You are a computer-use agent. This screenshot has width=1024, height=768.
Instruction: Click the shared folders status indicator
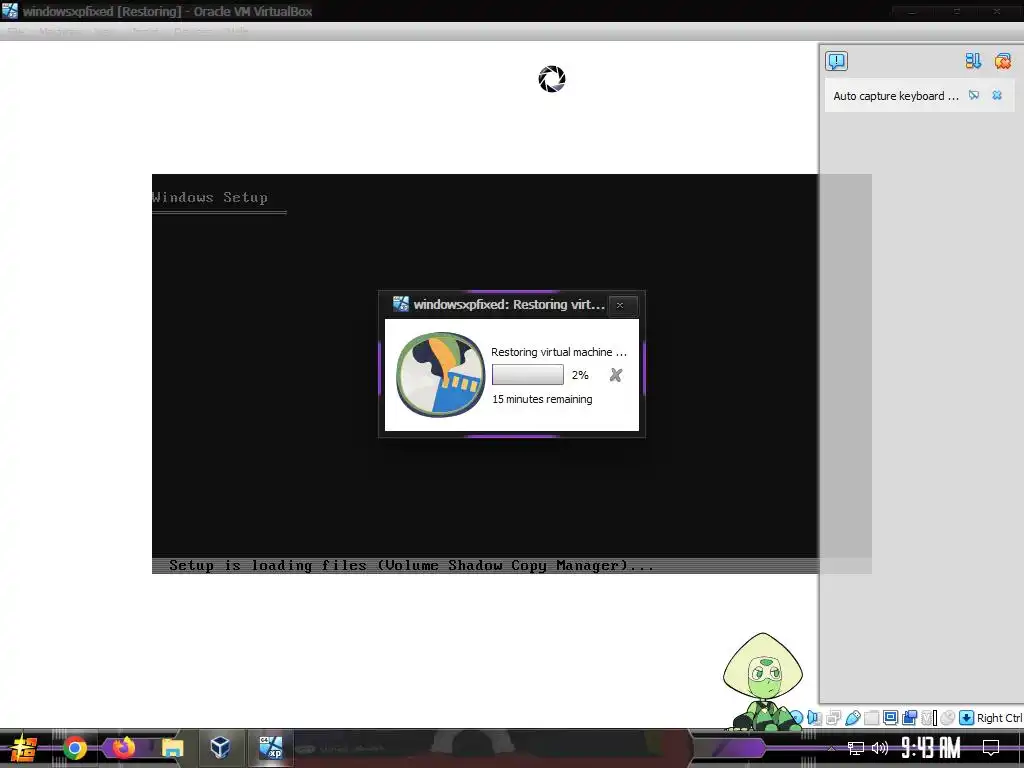(x=872, y=718)
